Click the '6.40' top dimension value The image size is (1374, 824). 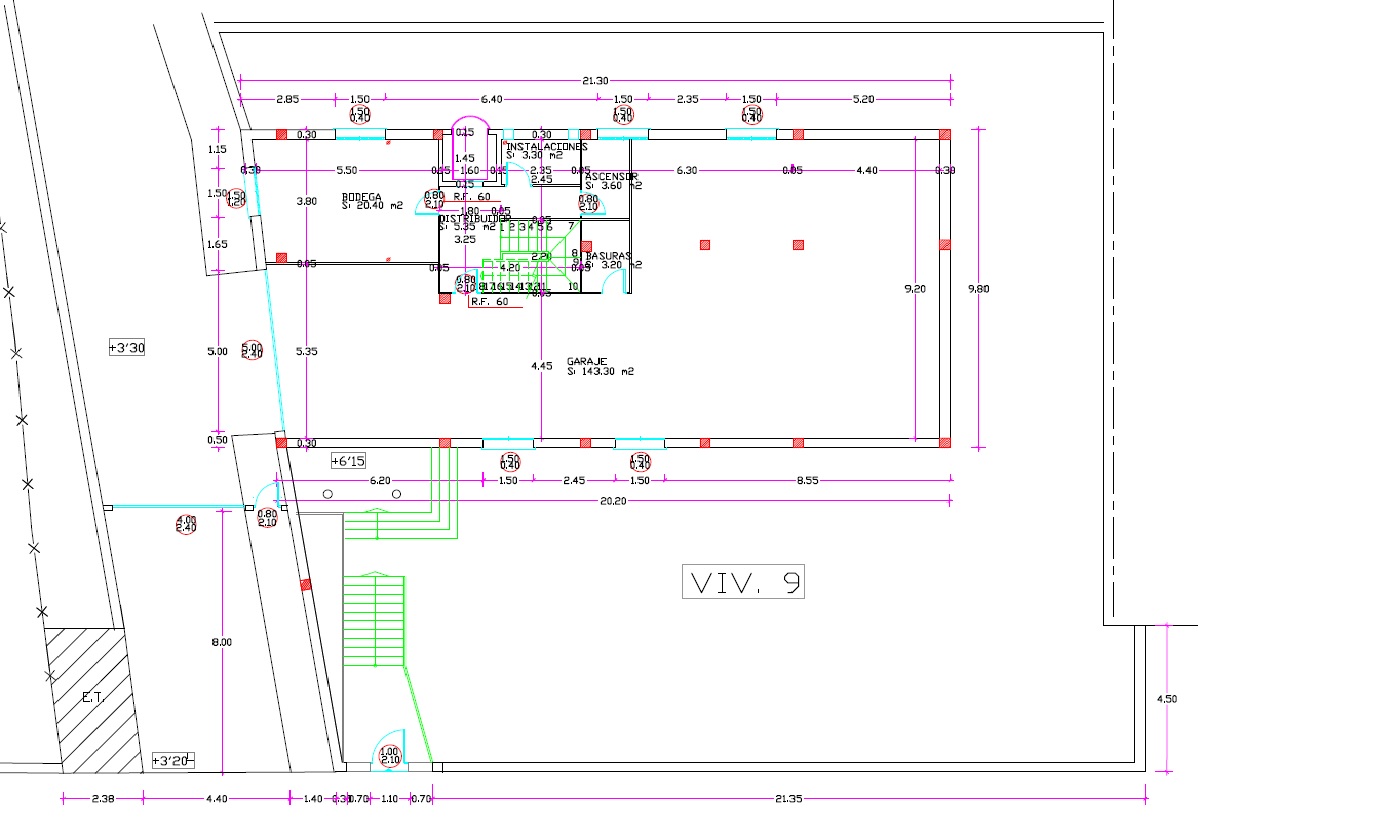pos(491,99)
